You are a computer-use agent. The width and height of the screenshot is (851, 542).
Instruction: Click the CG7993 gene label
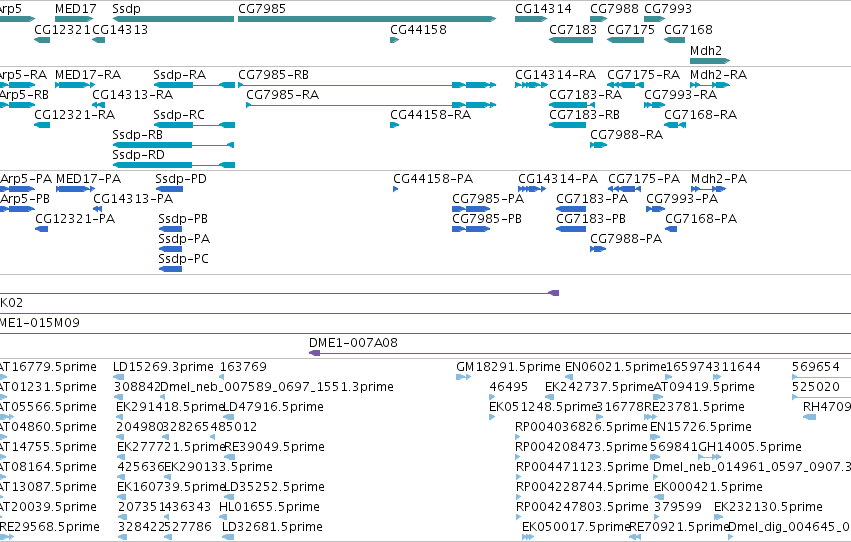[x=668, y=9]
